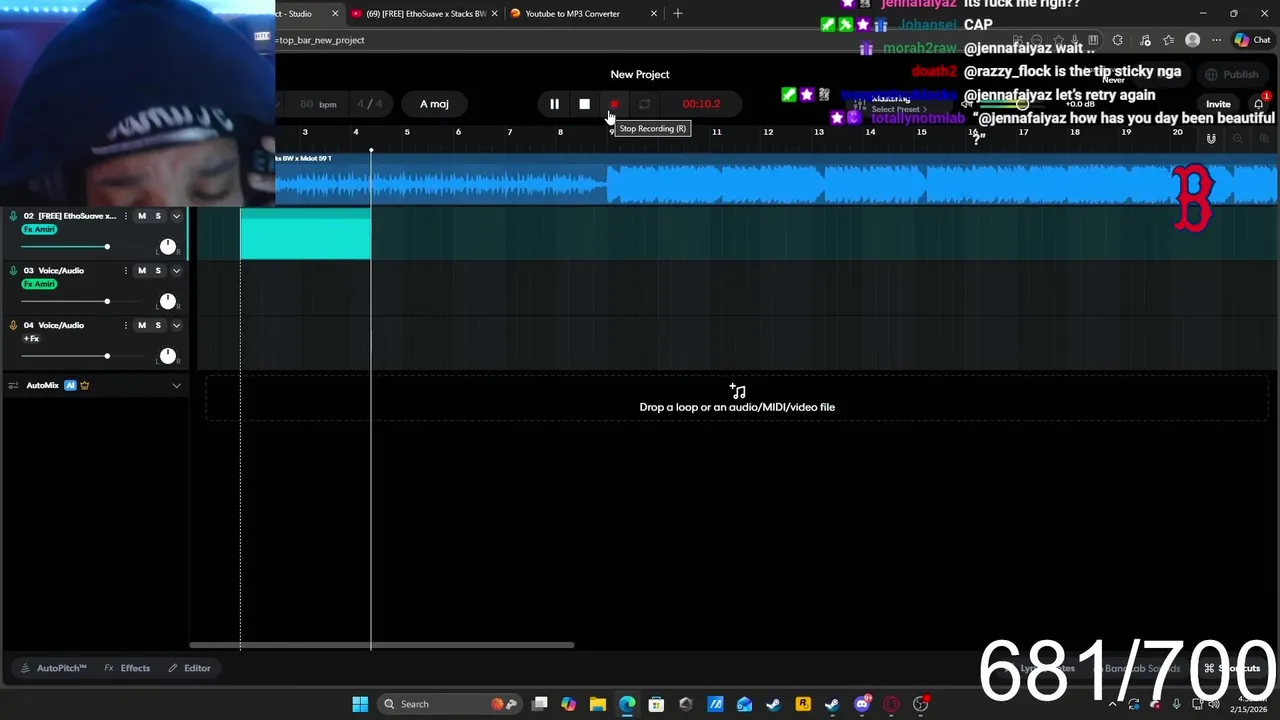Image resolution: width=1280 pixels, height=720 pixels.
Task: Open Opera GX from taskbar
Action: [x=891, y=704]
